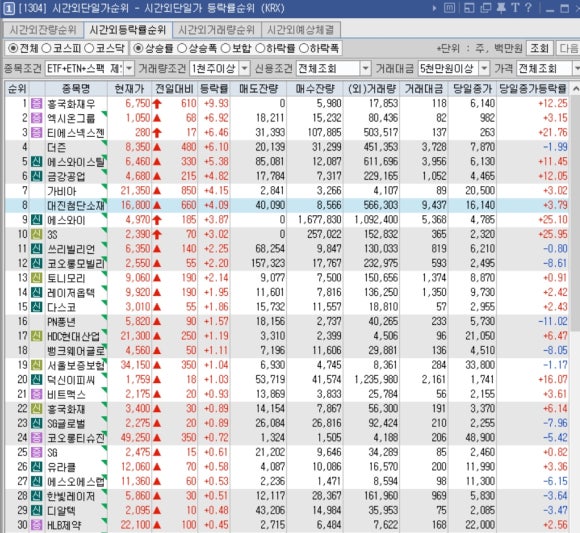Switch to 시간외예상체결 tab

click(x=301, y=30)
